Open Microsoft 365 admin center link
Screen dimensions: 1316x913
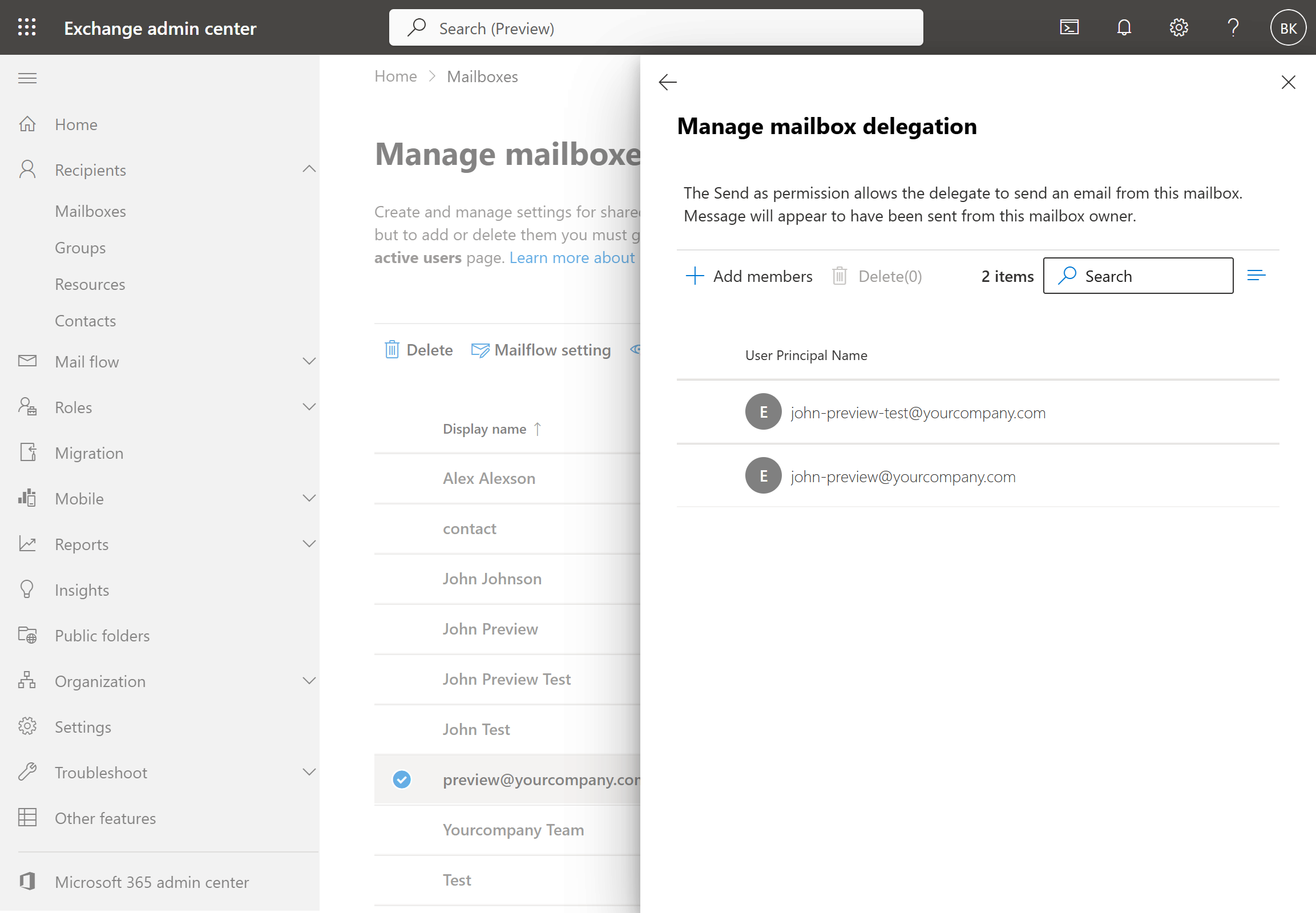(152, 882)
